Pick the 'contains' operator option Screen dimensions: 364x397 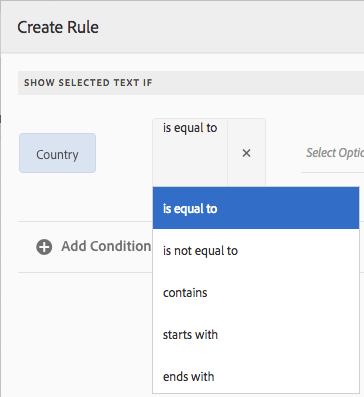pyautogui.click(x=256, y=292)
